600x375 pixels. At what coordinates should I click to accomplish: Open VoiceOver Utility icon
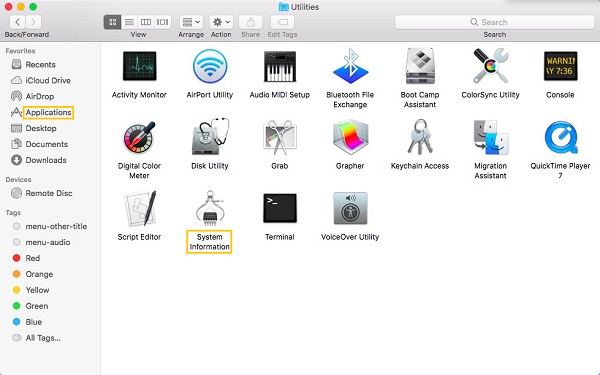pyautogui.click(x=350, y=208)
